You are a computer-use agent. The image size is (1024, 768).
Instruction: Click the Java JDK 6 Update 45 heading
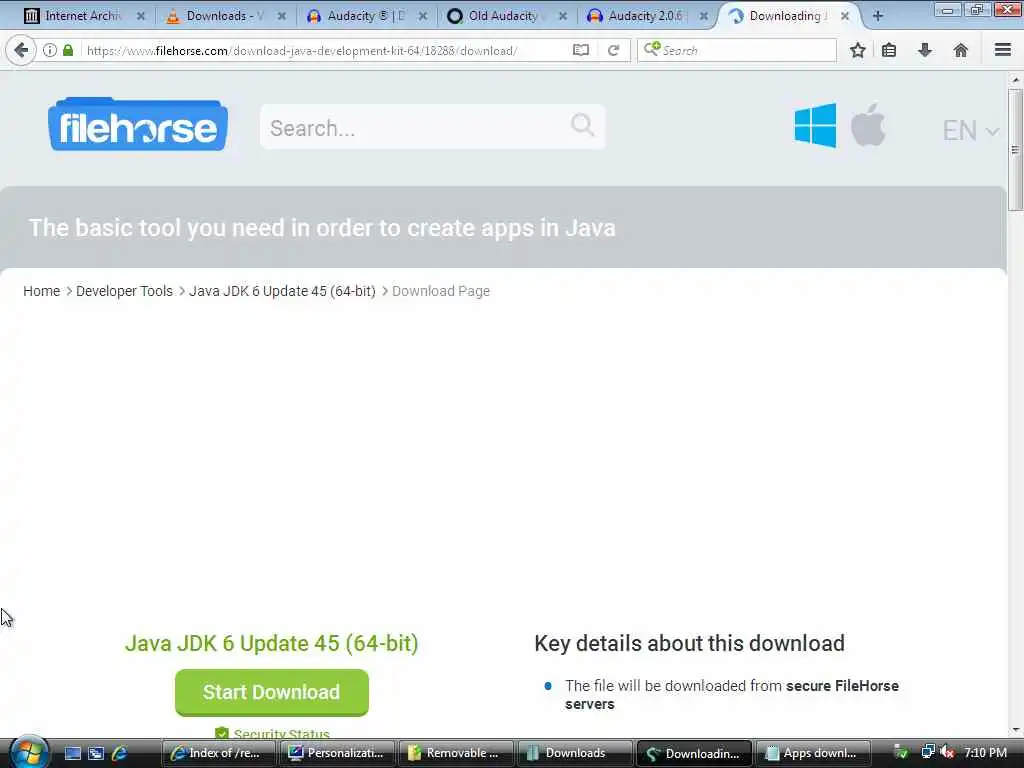pos(272,643)
